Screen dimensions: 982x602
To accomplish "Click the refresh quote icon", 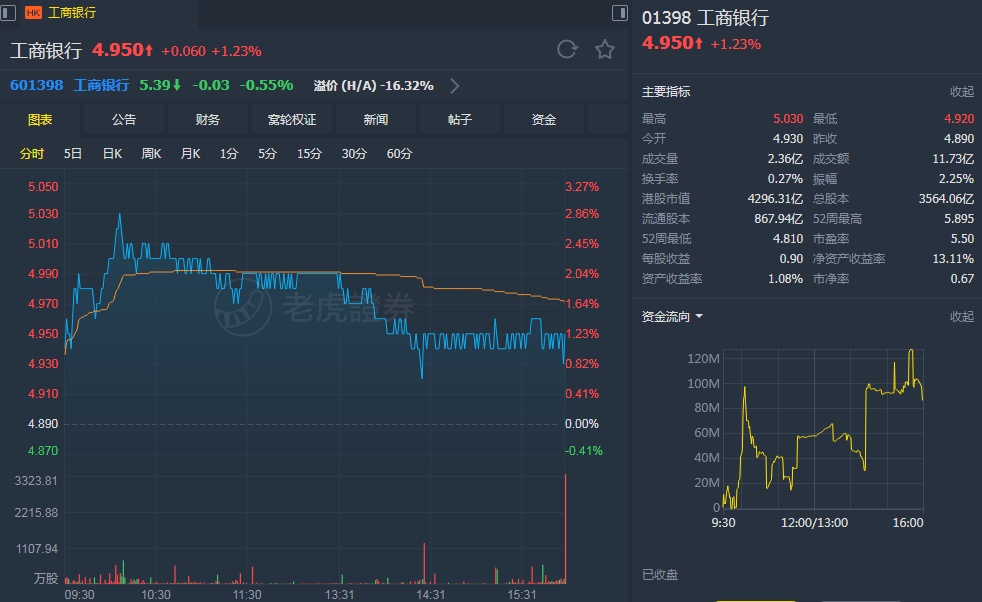I will pos(567,50).
